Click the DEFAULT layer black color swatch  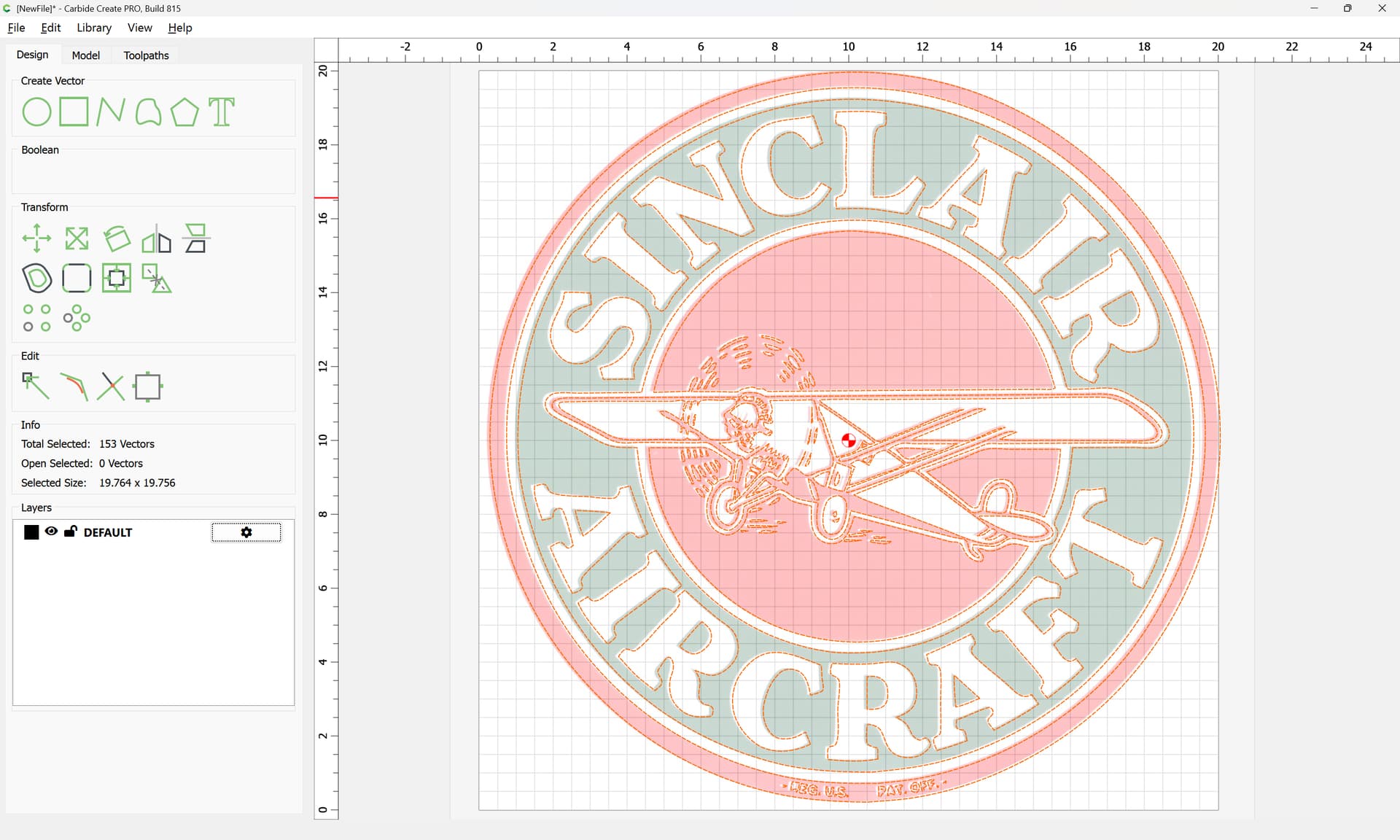click(x=31, y=532)
